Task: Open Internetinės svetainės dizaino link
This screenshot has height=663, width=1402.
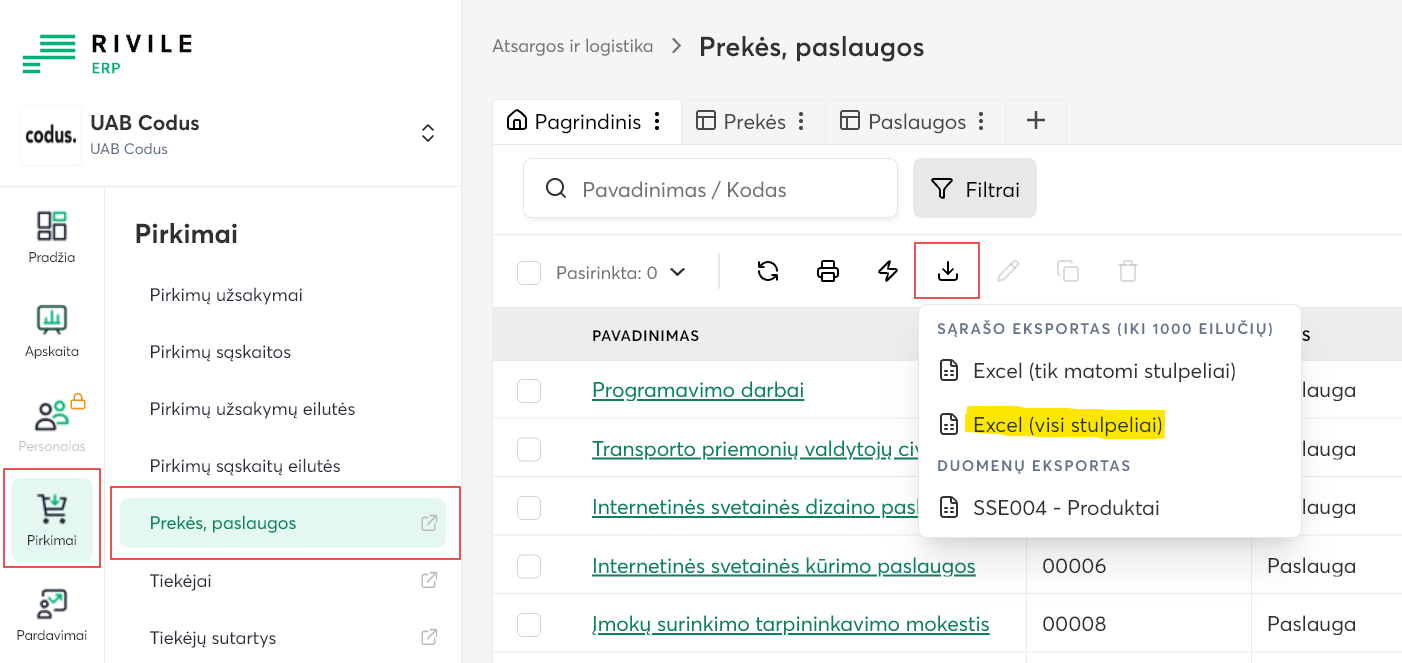Action: [x=755, y=507]
